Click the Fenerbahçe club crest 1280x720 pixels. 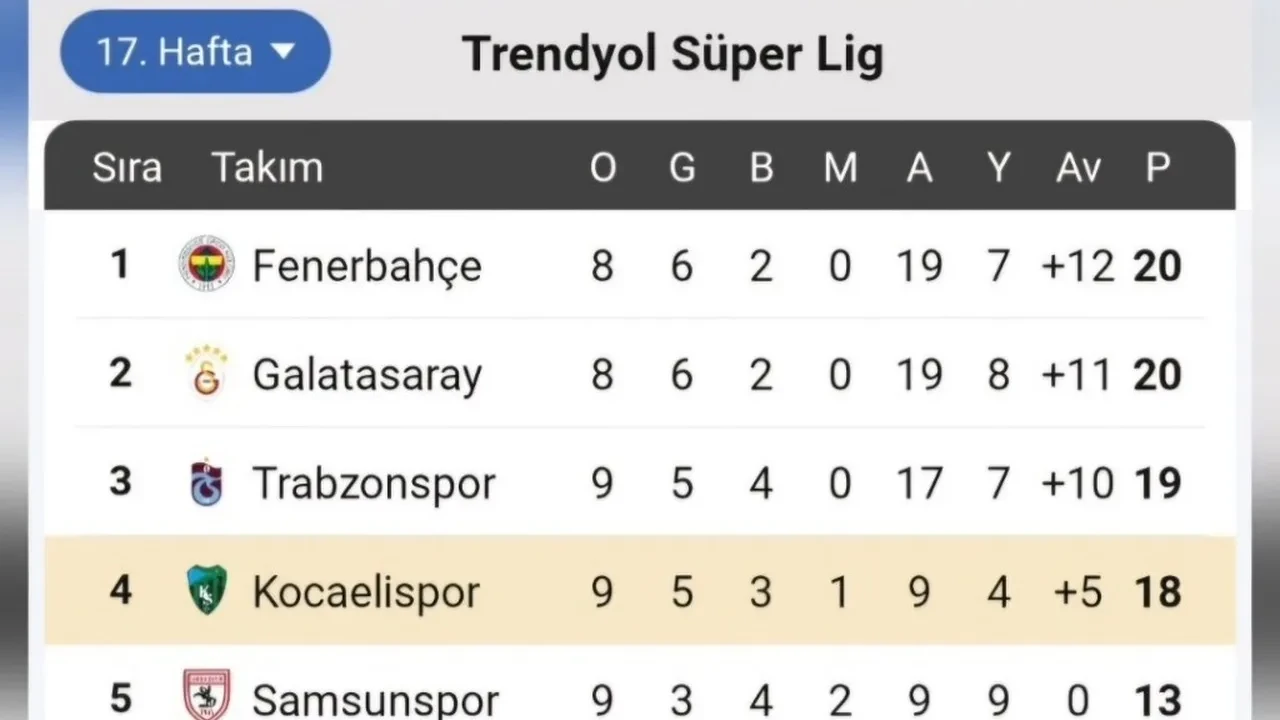click(x=207, y=264)
